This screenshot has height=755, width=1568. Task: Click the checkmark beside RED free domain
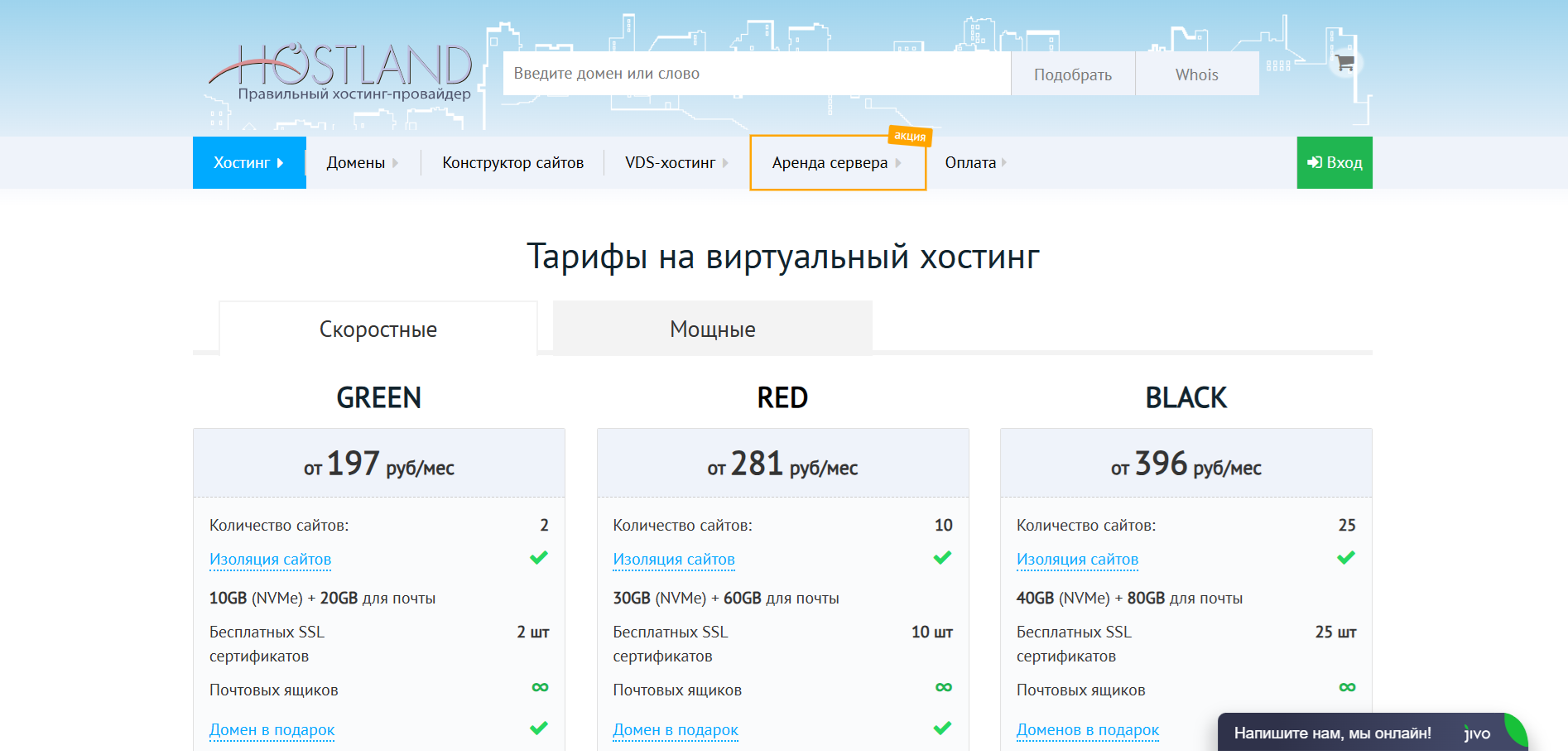942,729
